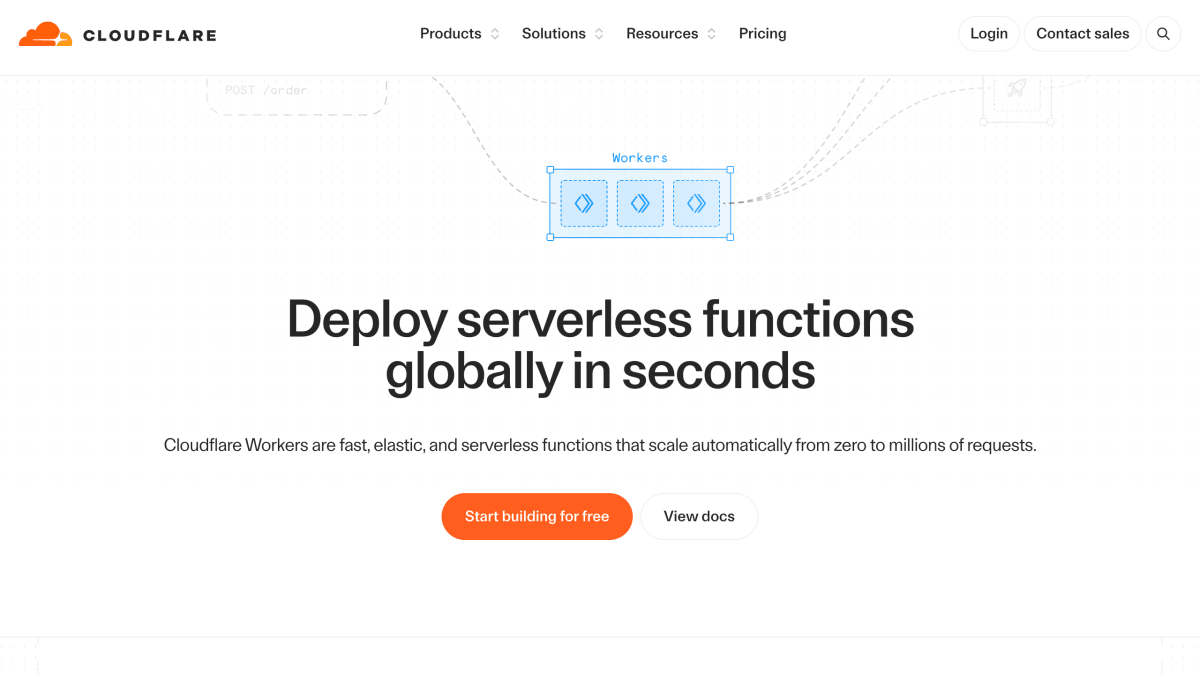Click the Cloudflare cloud logo
This screenshot has height=675, width=1200.
[x=45, y=34]
